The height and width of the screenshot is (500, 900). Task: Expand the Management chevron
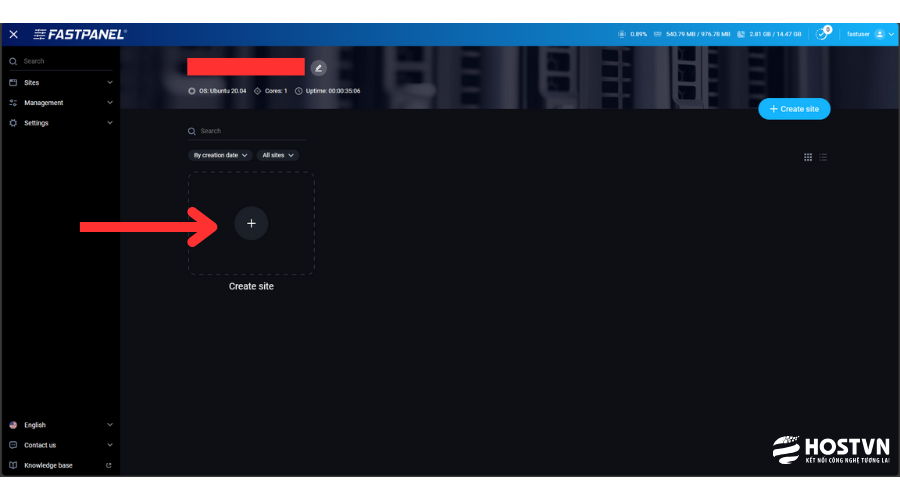110,103
